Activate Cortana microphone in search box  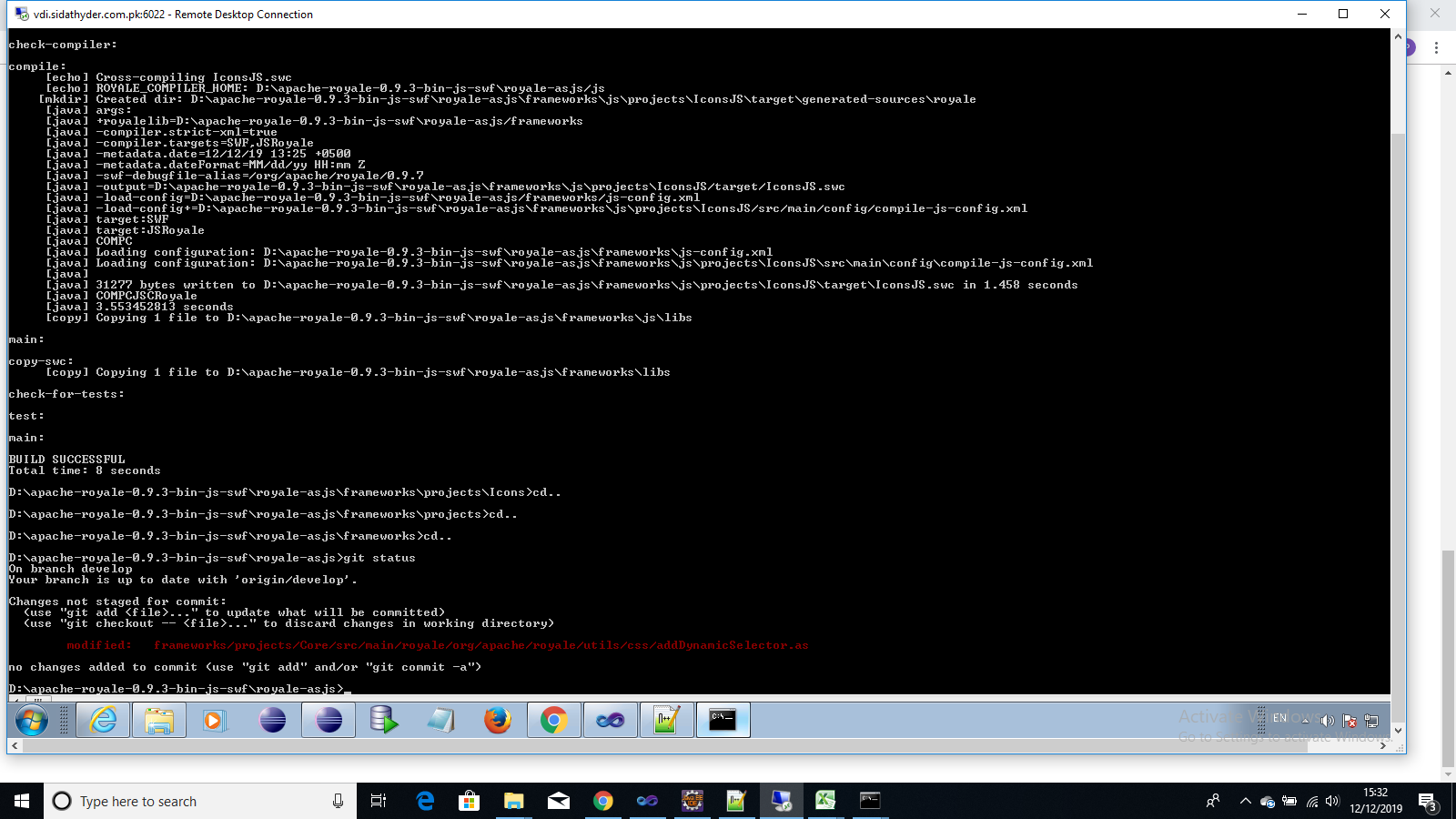(338, 801)
